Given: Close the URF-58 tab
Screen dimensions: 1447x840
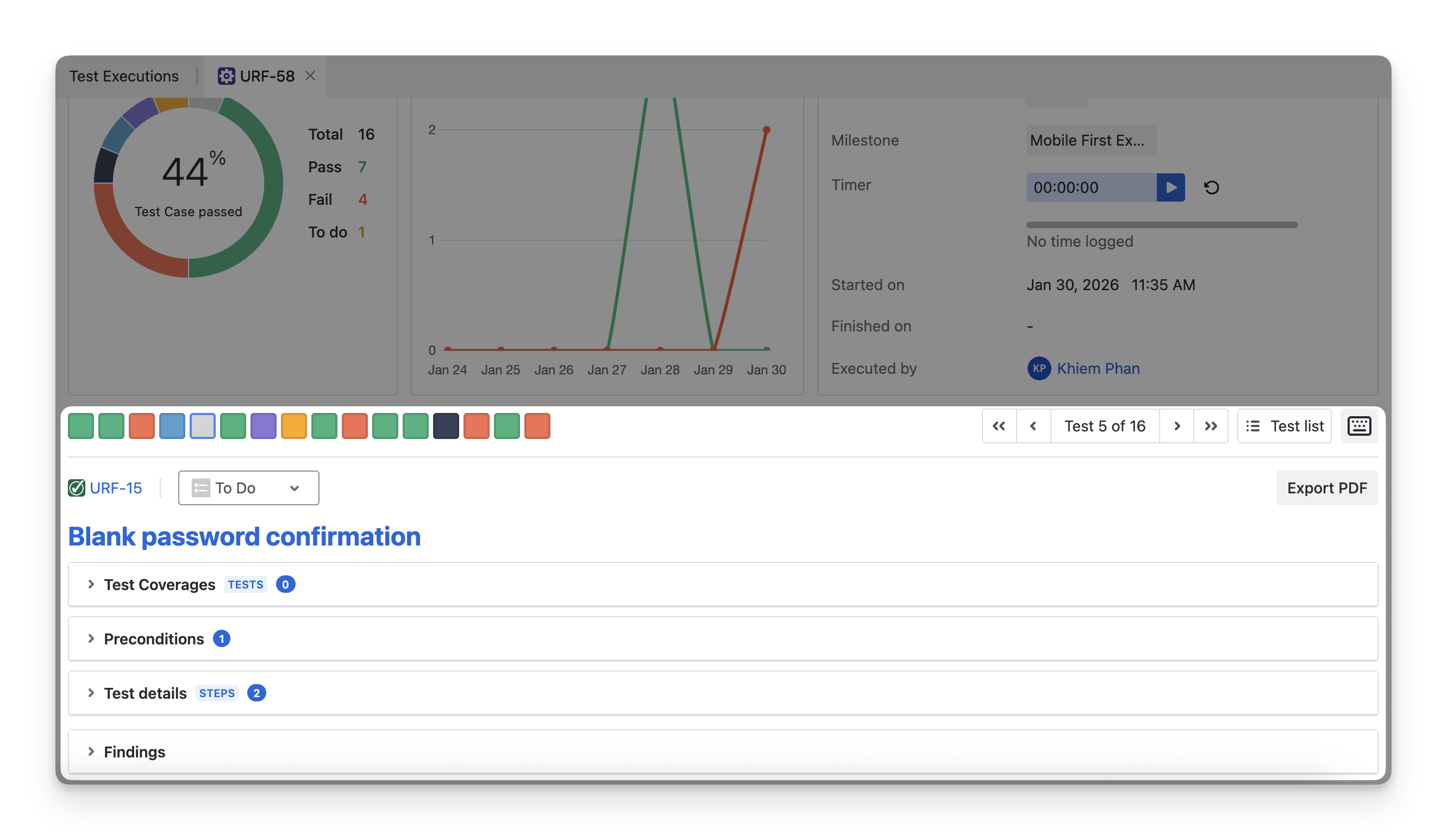Looking at the screenshot, I should coord(310,76).
